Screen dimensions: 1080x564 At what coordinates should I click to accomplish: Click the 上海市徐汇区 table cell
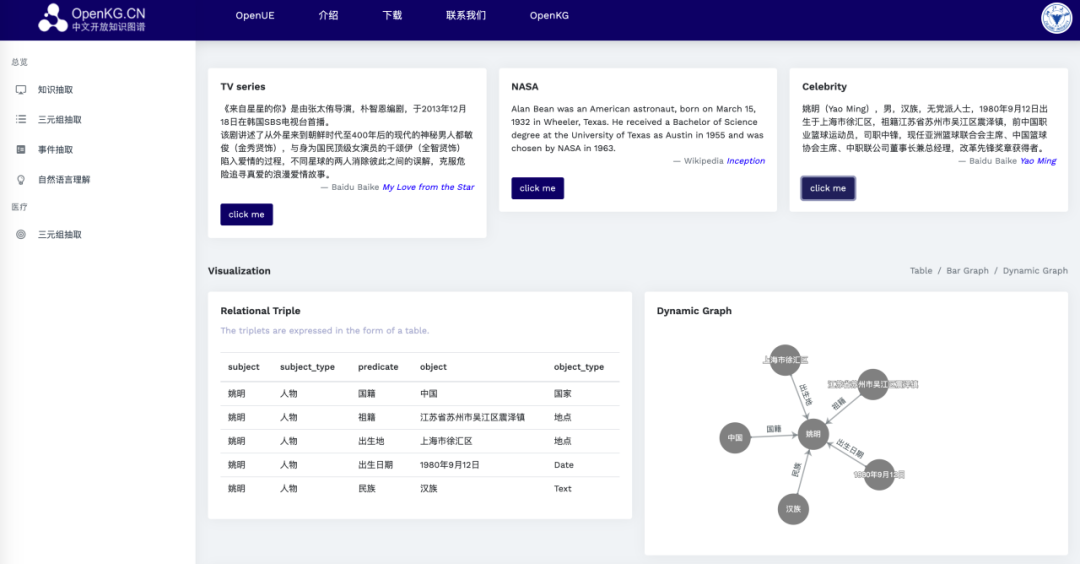tap(446, 441)
